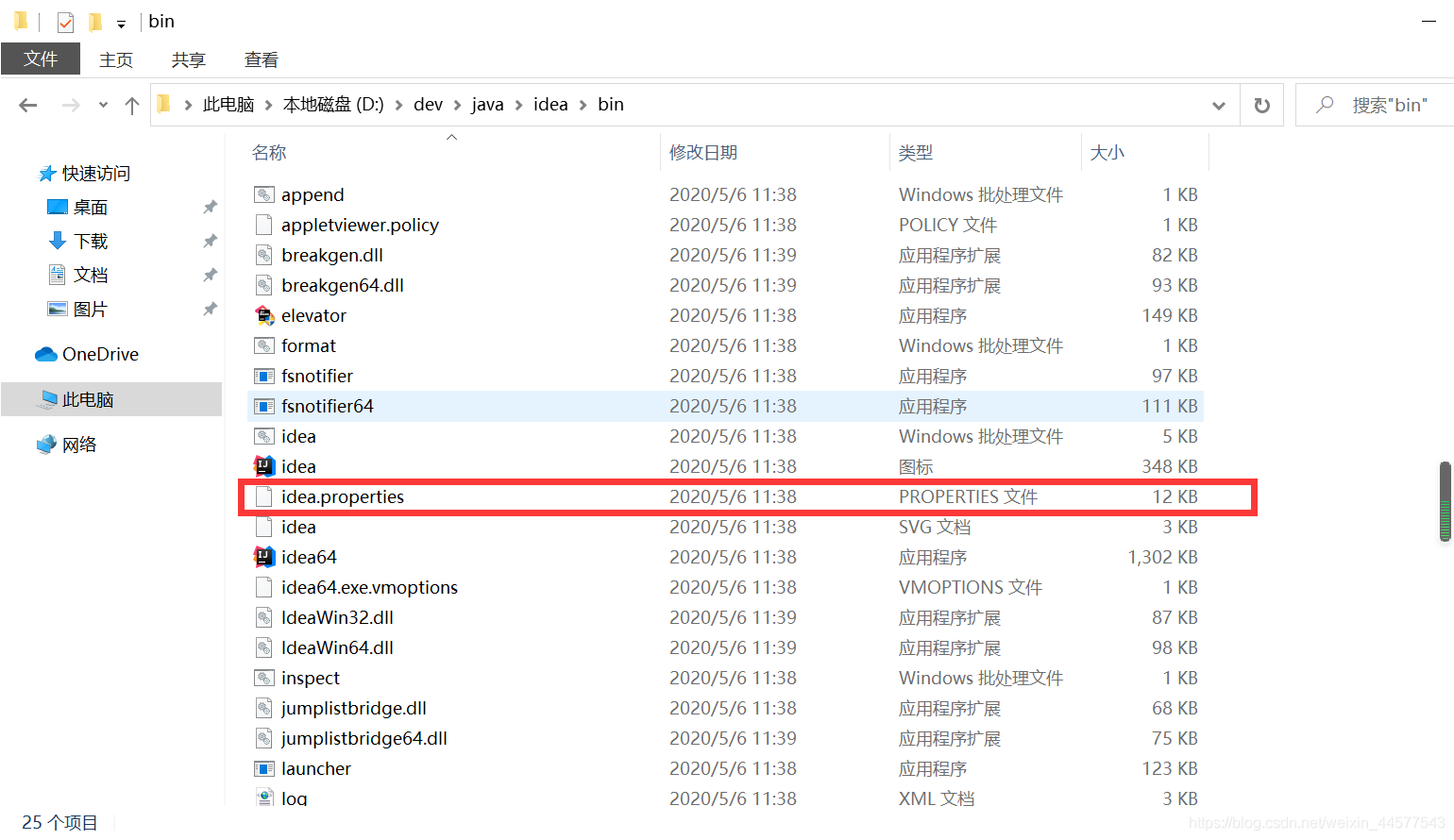This screenshot has width=1454, height=840.
Task: Refresh the bin folder listing
Action: pos(1261,105)
